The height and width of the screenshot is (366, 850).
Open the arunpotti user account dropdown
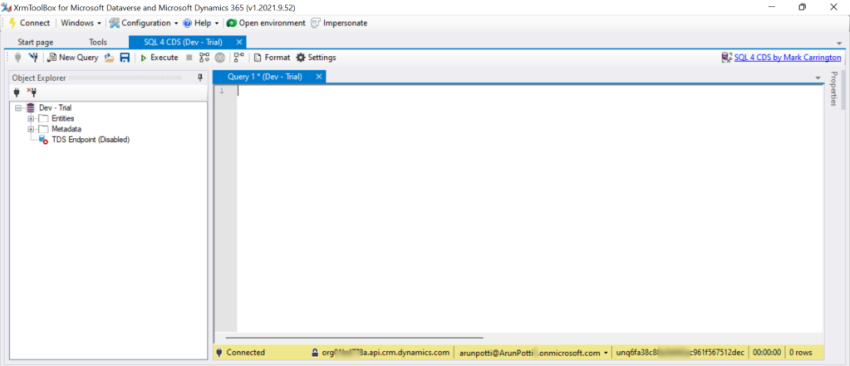tap(533, 352)
